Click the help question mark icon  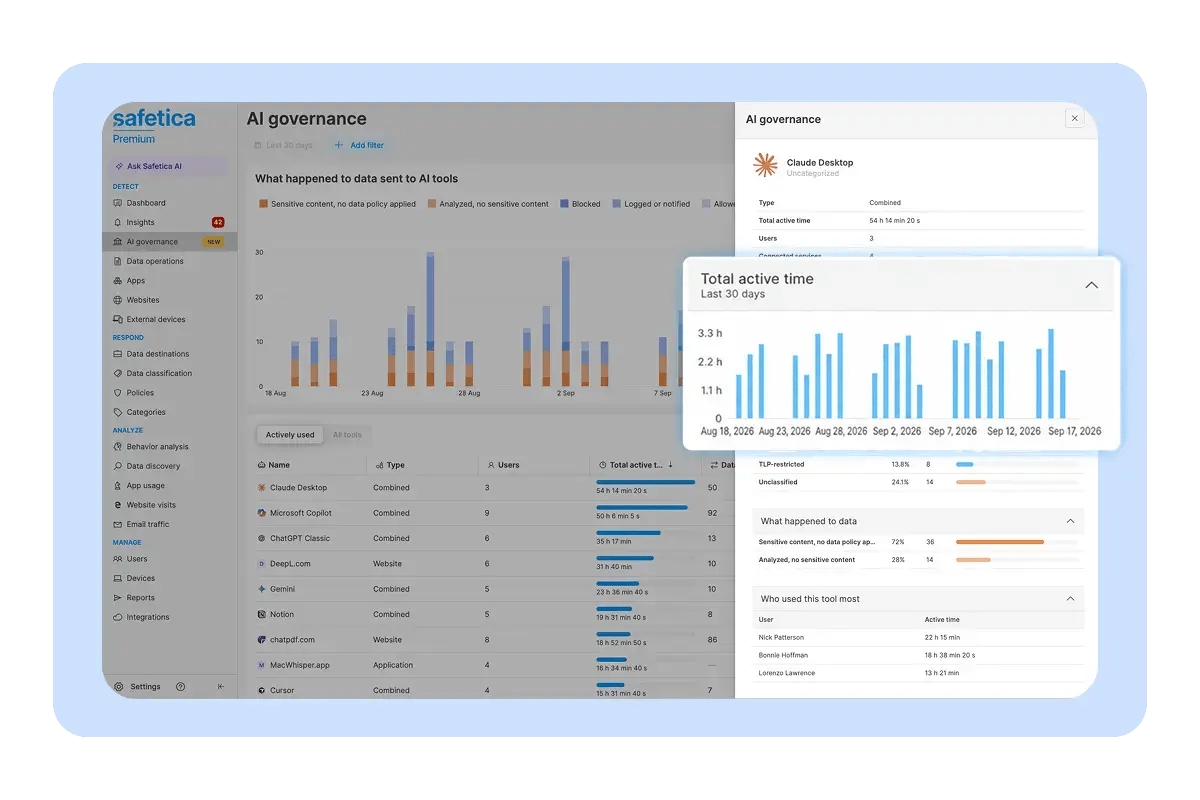181,687
